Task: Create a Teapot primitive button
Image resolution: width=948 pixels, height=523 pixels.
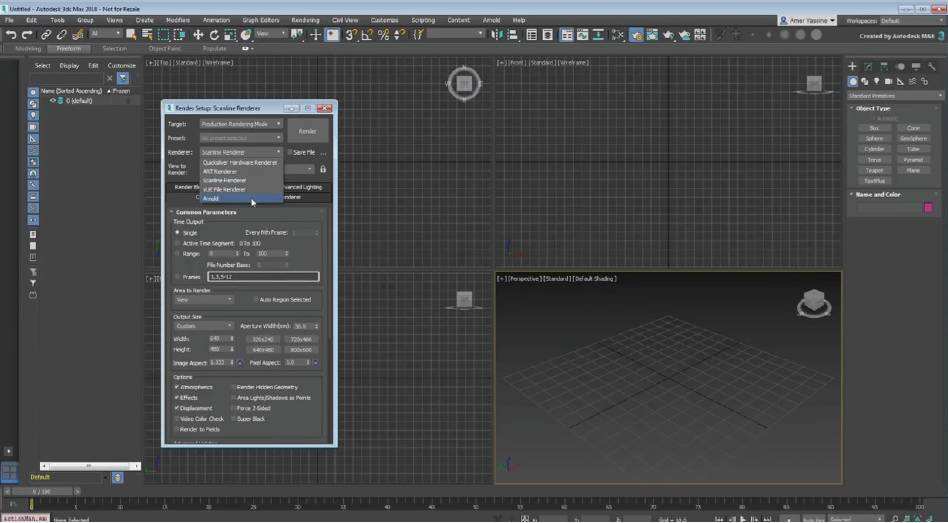Action: coord(874,171)
